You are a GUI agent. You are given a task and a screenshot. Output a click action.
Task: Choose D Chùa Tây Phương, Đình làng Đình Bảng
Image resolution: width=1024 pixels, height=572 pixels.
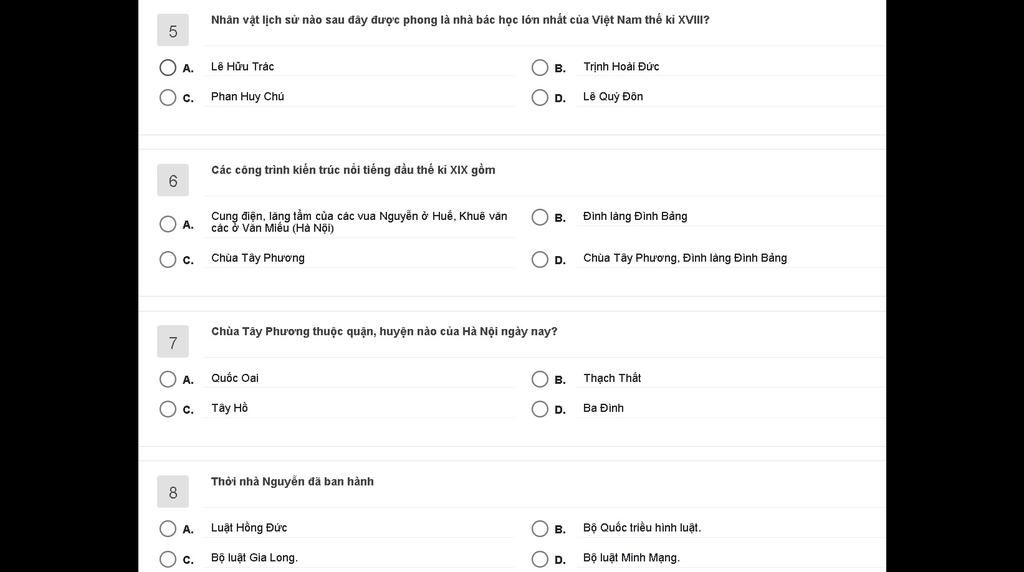click(x=540, y=259)
